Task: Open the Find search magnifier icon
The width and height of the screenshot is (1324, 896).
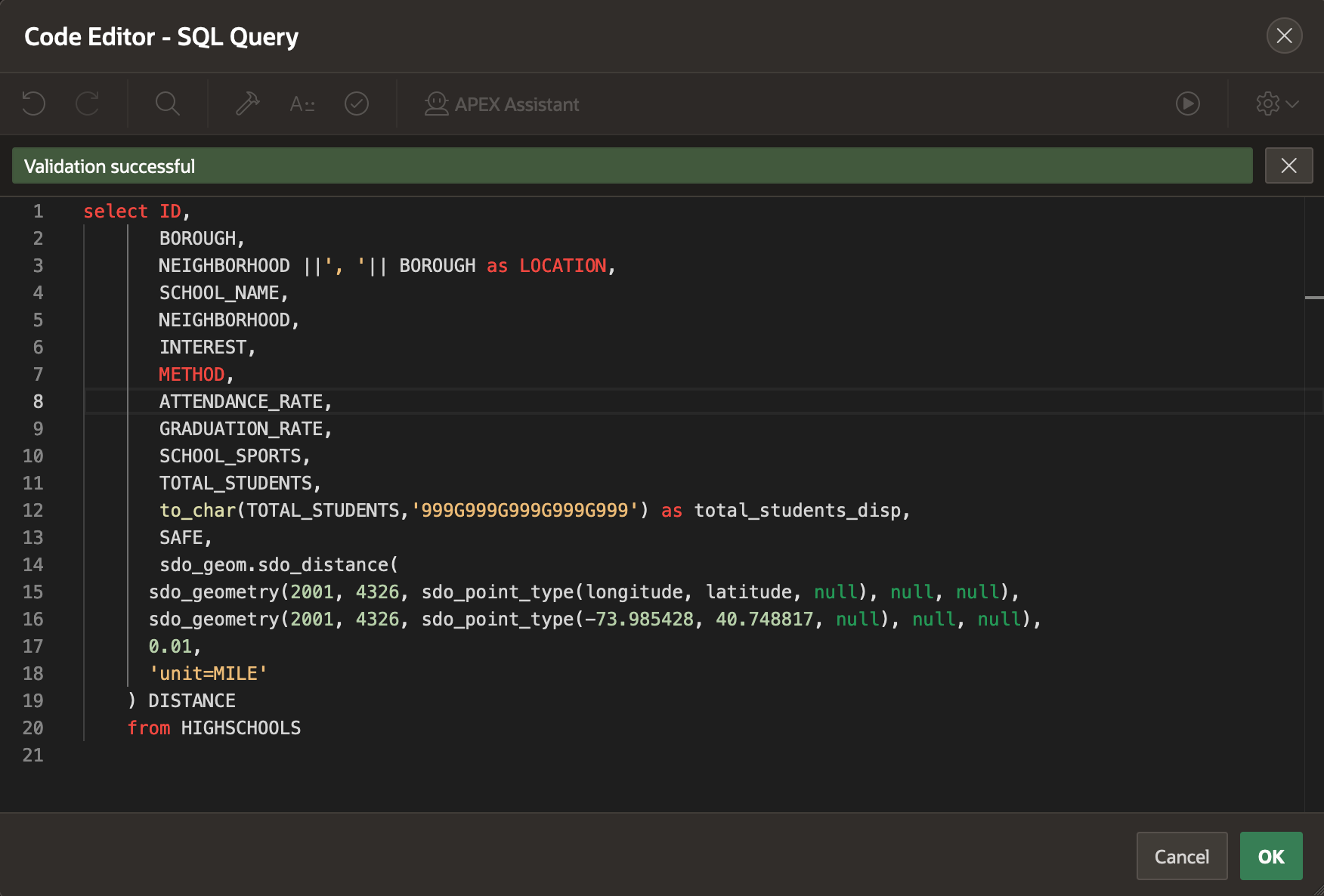Action: (167, 104)
